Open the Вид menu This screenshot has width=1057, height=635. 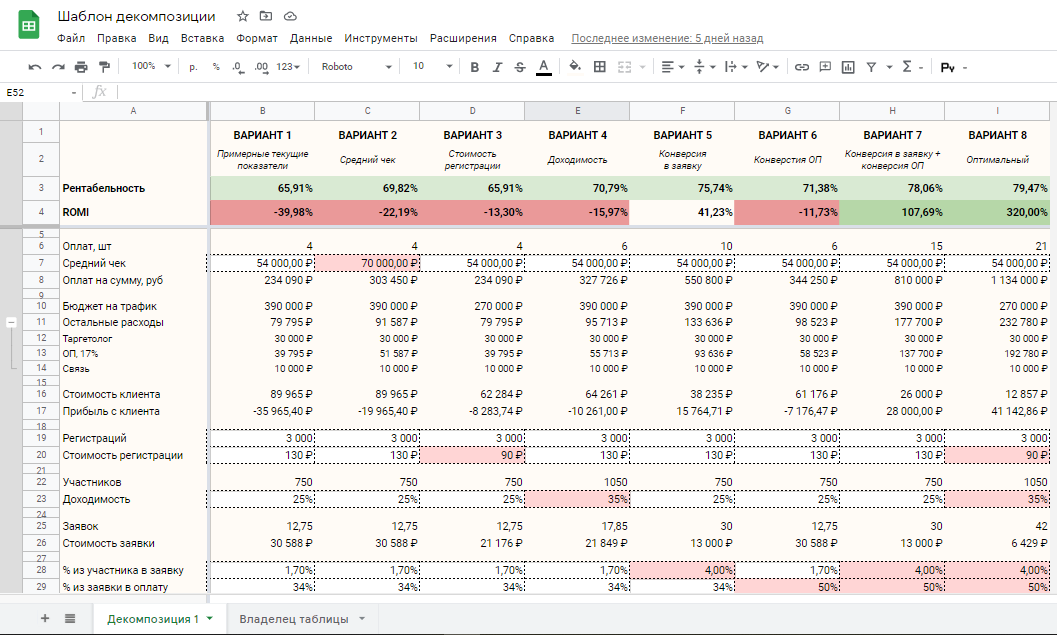158,38
